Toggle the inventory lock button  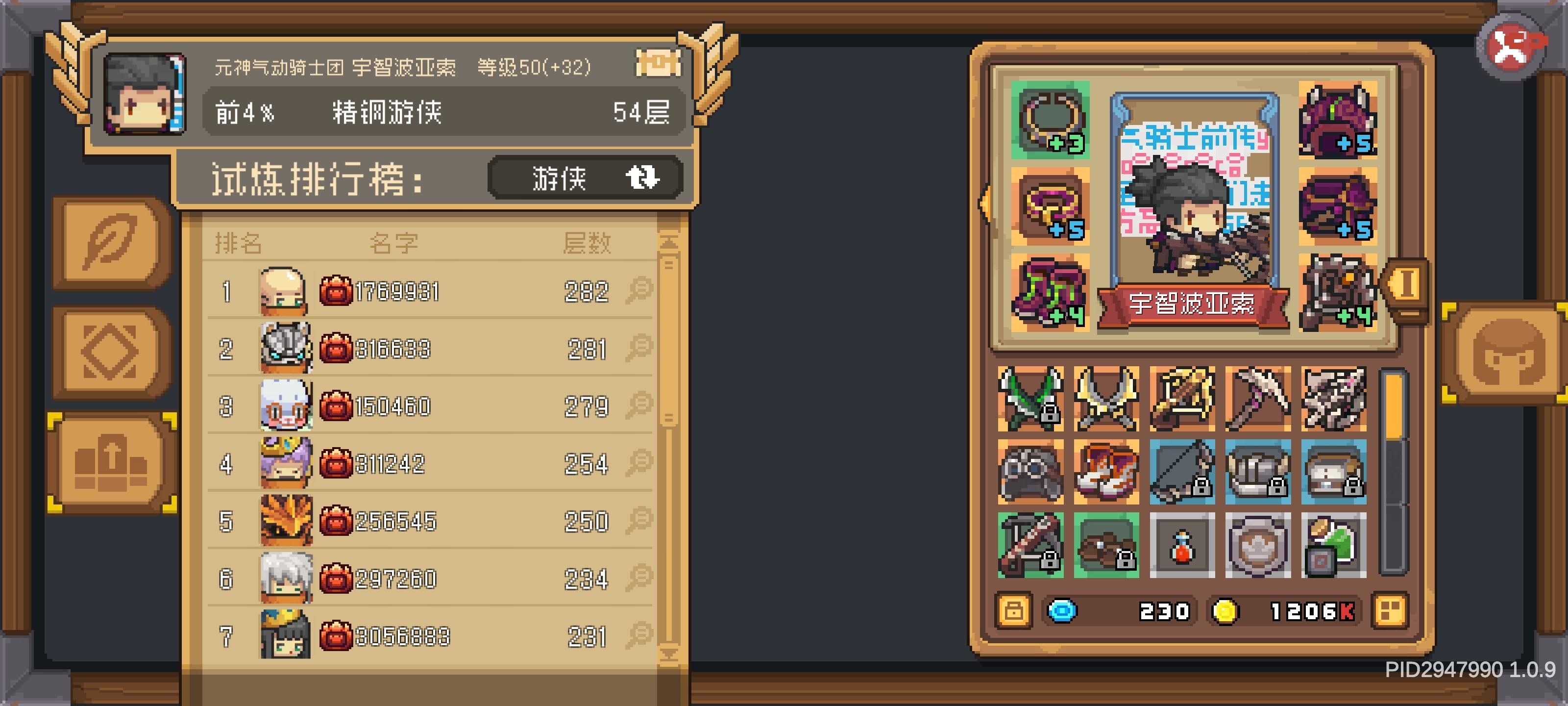click(x=1013, y=610)
